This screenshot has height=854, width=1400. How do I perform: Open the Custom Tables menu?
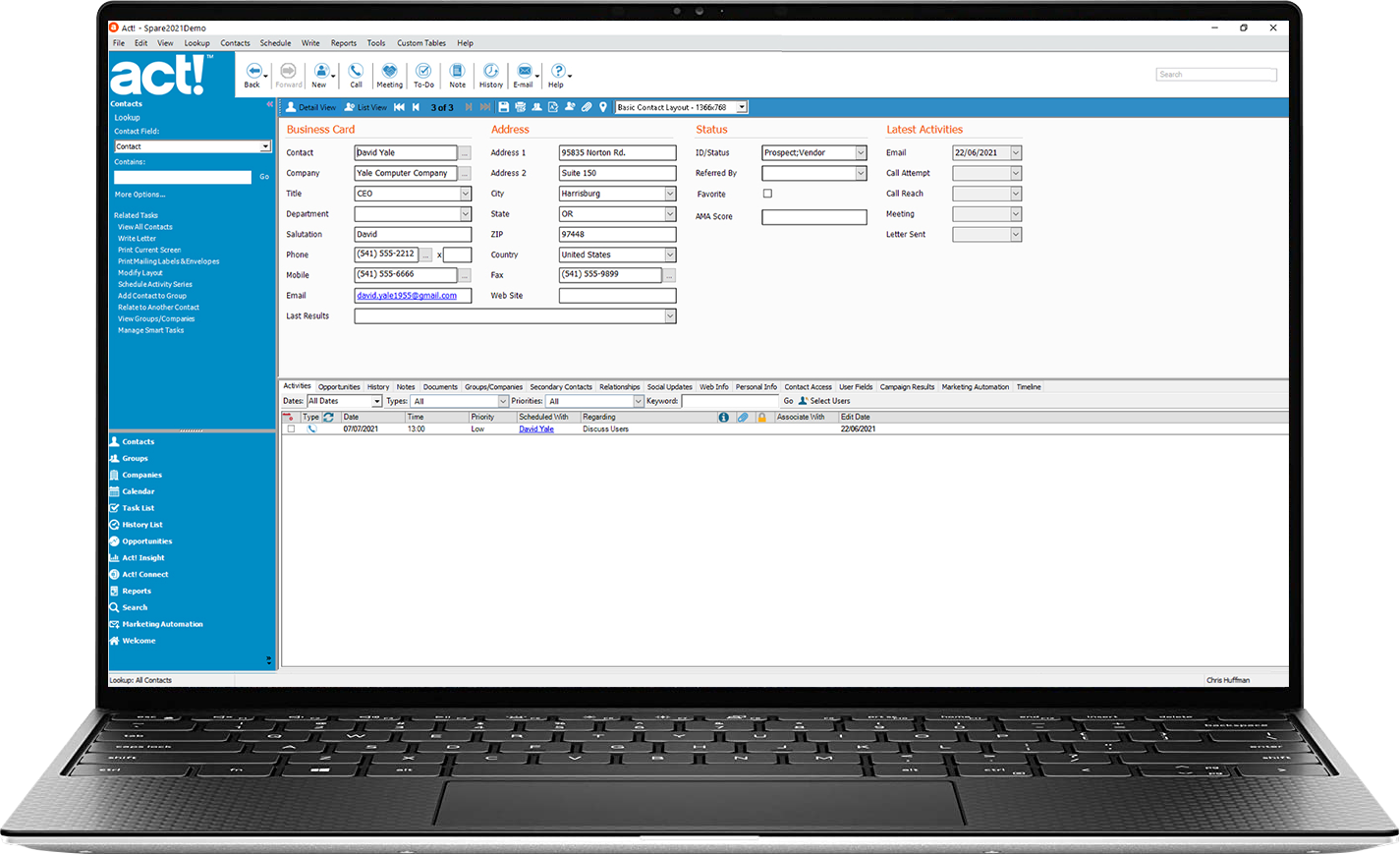point(421,43)
